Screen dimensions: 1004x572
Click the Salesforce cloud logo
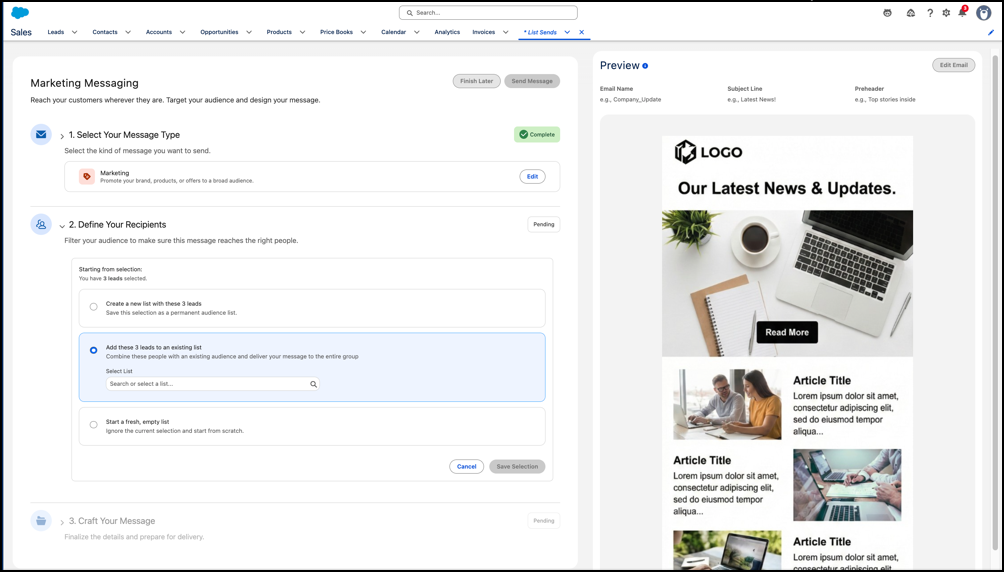coord(20,13)
